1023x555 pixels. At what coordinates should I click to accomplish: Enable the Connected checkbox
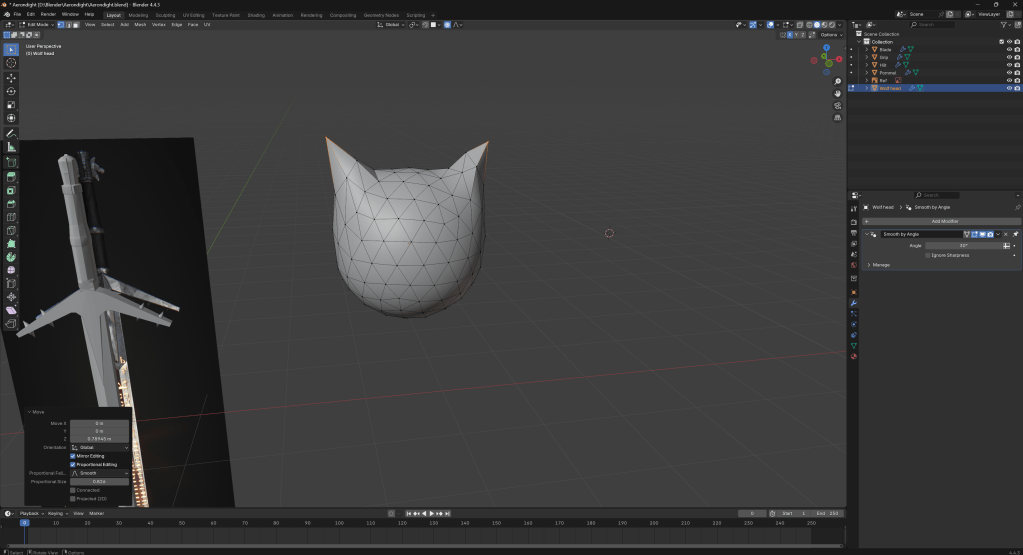[73, 490]
